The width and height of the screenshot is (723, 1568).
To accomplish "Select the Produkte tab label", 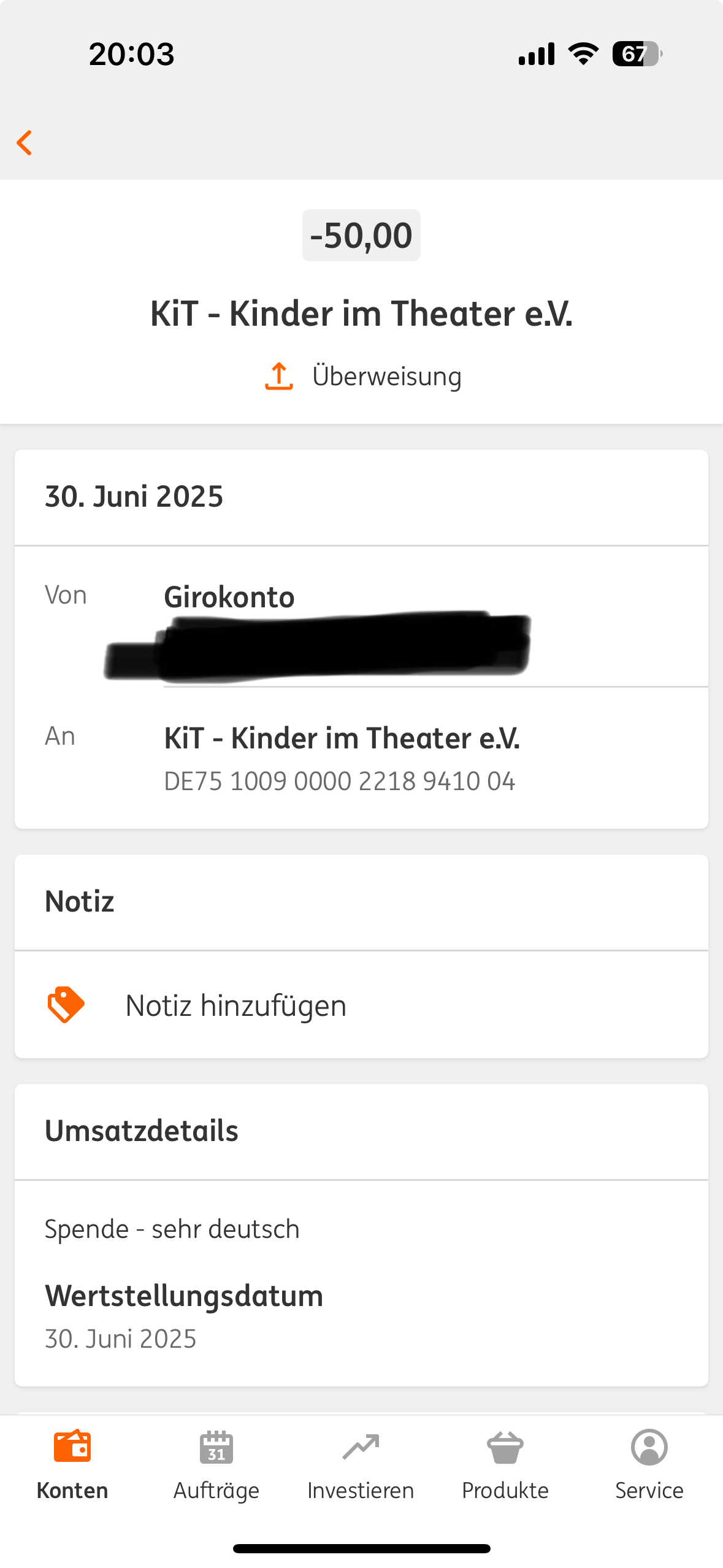I will click(505, 1490).
